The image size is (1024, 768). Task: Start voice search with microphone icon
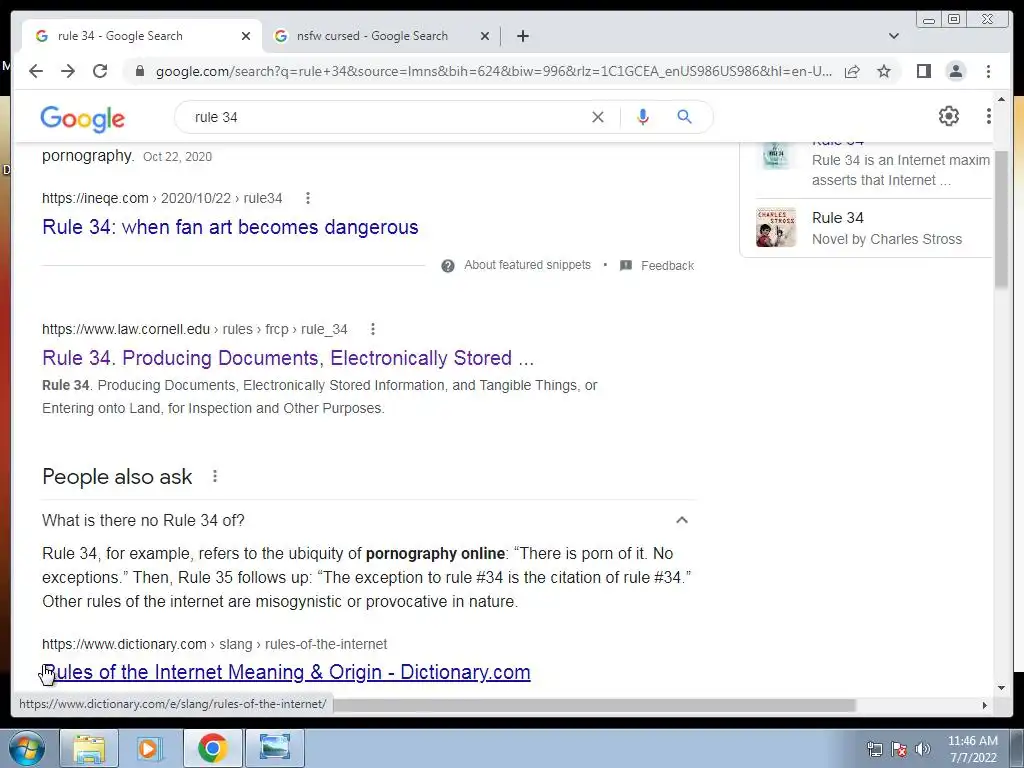click(x=643, y=117)
